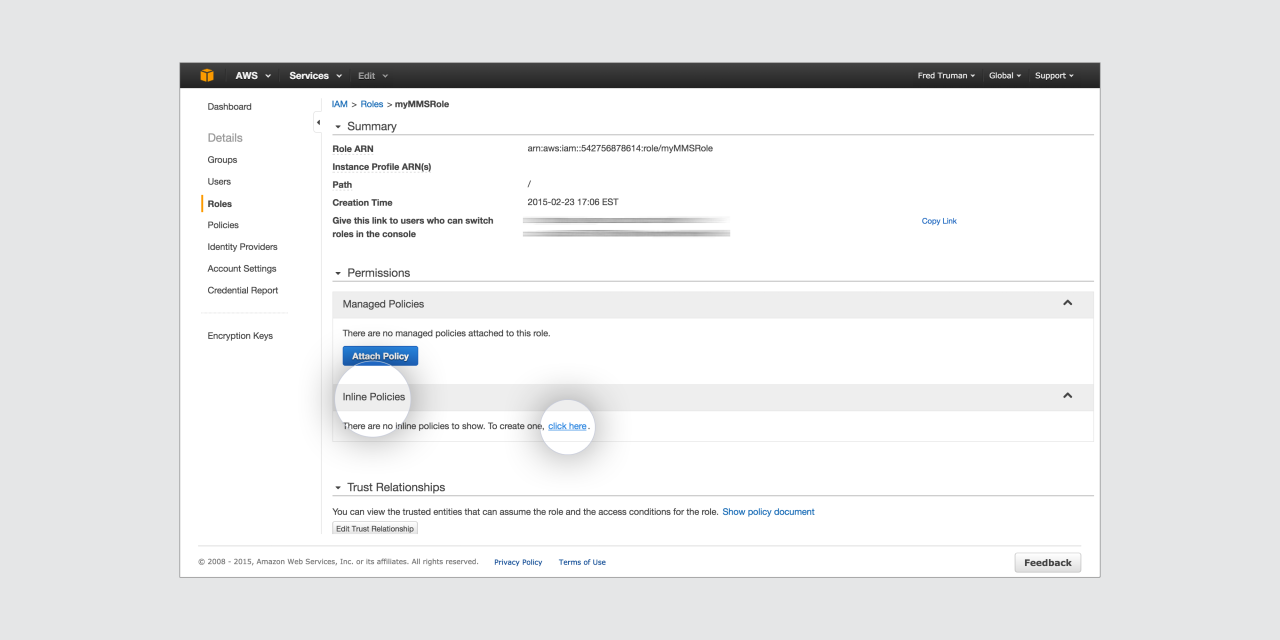Viewport: 1280px width, 640px height.
Task: Collapse the Managed Policies panel chevron
Action: [1067, 303]
